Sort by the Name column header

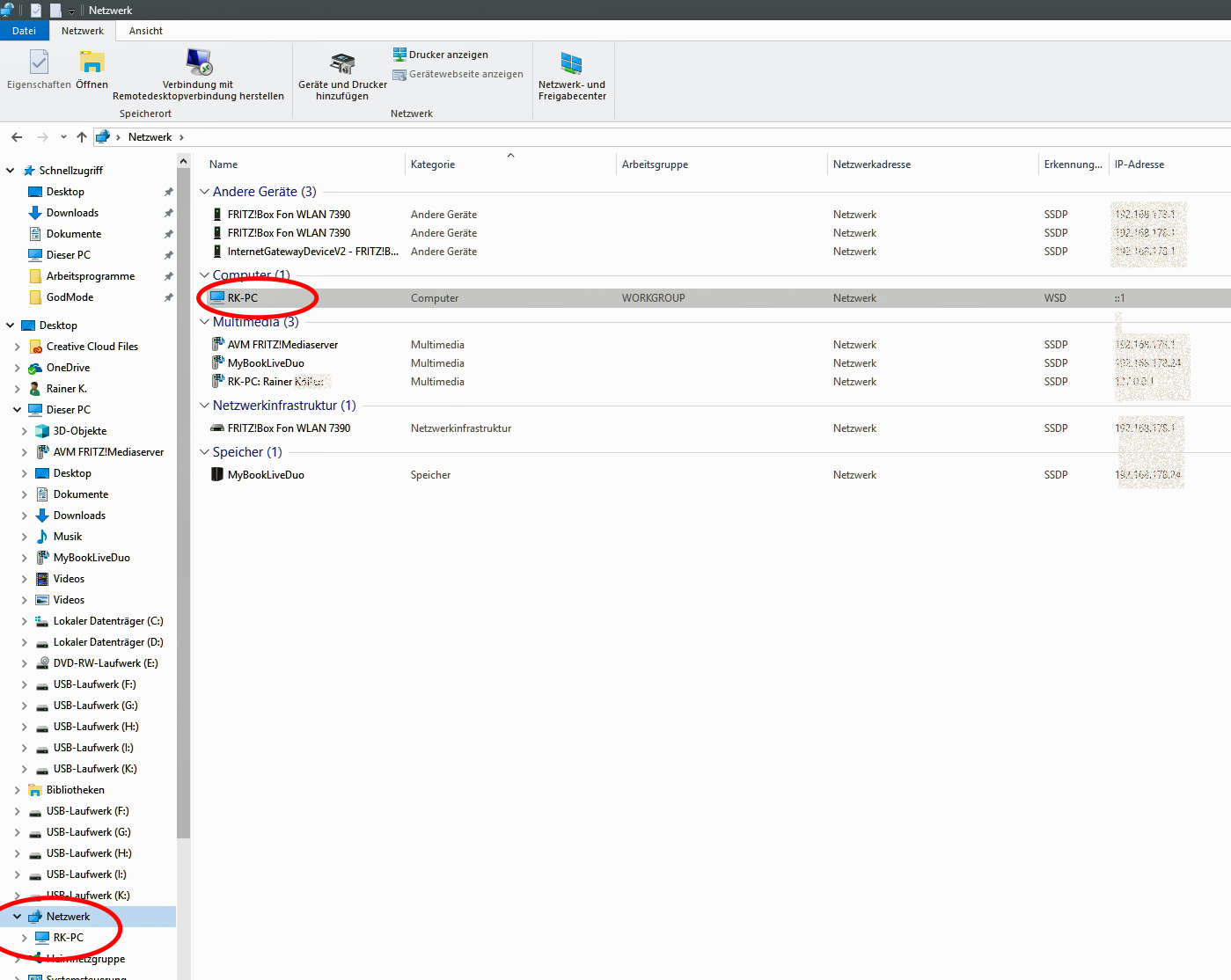(x=223, y=165)
